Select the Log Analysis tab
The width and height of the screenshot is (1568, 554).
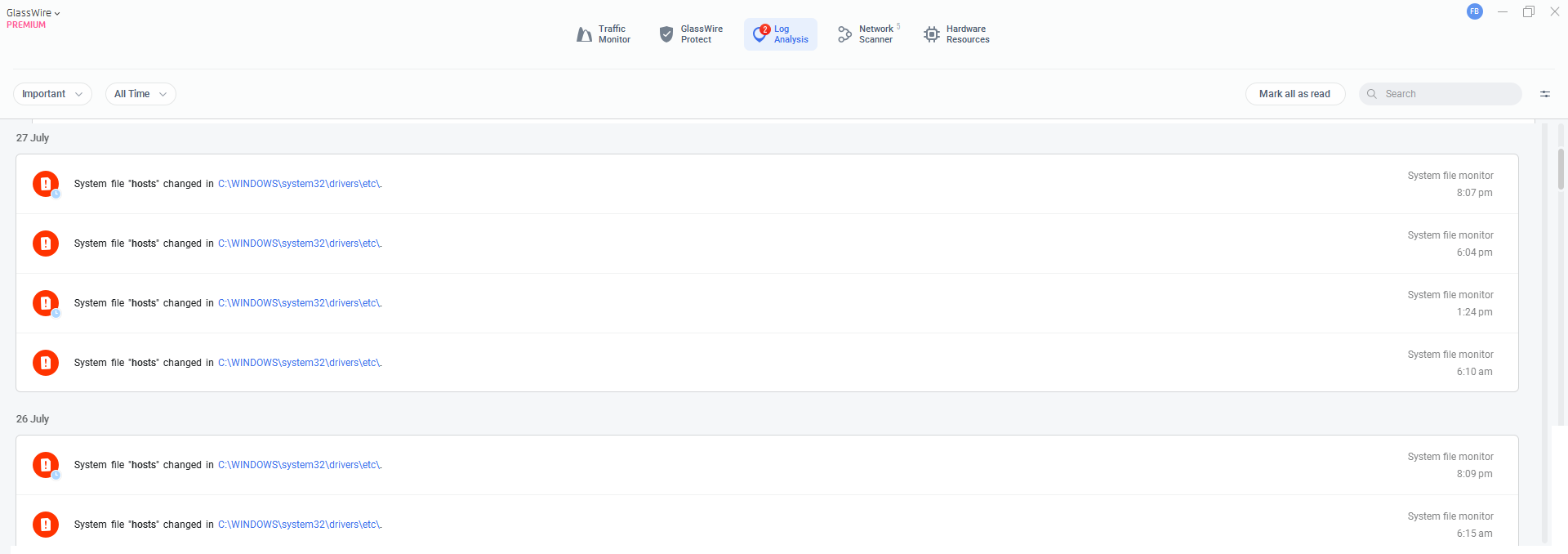pos(780,34)
